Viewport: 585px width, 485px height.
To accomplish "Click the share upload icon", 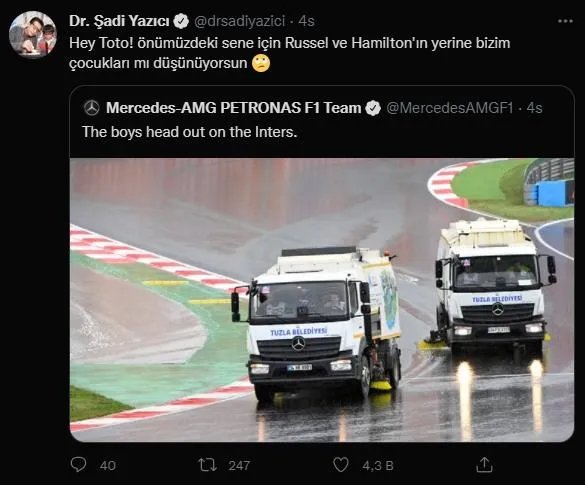I will [484, 465].
